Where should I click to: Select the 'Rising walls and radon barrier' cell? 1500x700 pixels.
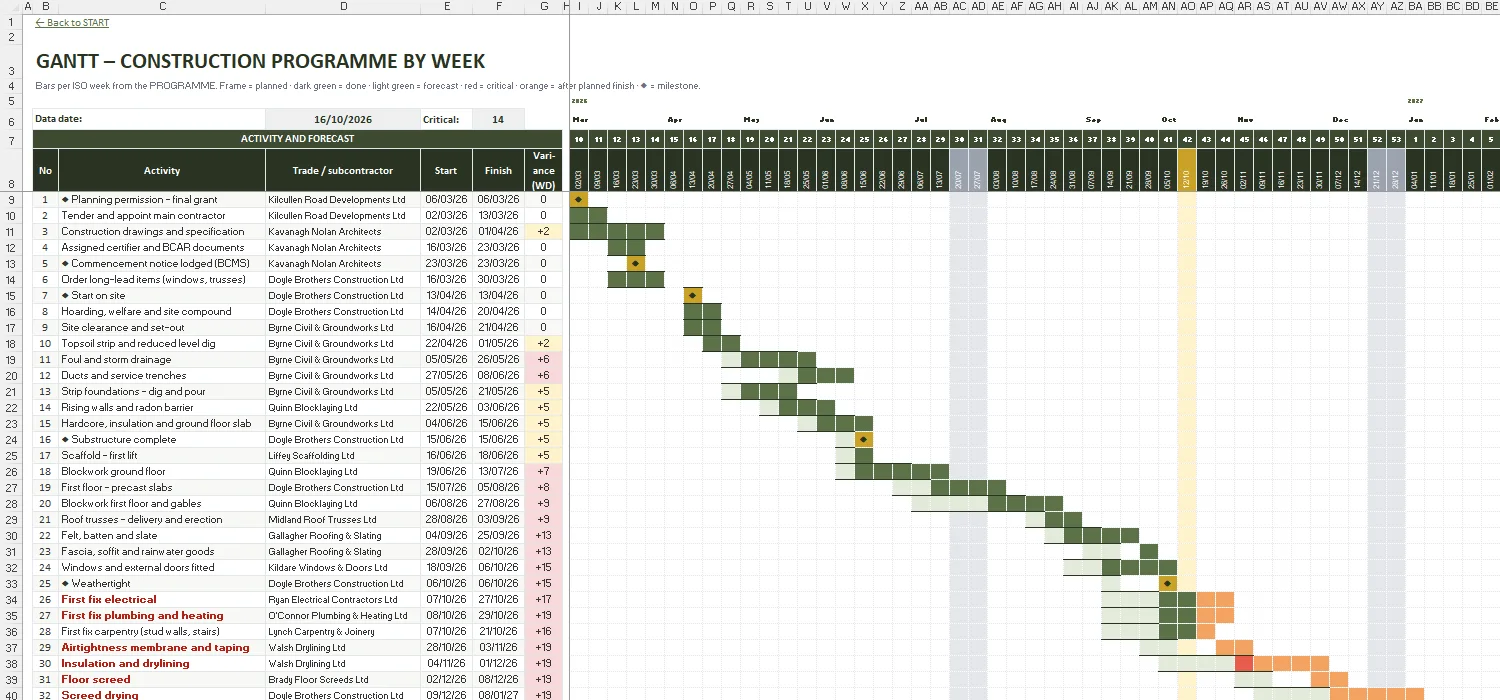coord(162,407)
